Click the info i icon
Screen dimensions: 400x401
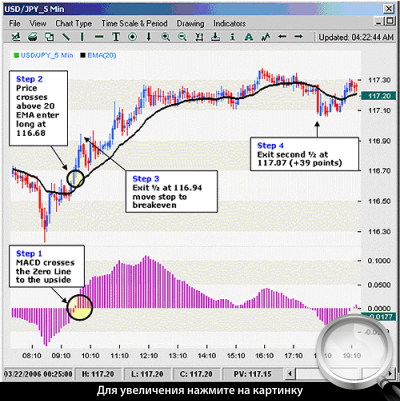point(232,36)
